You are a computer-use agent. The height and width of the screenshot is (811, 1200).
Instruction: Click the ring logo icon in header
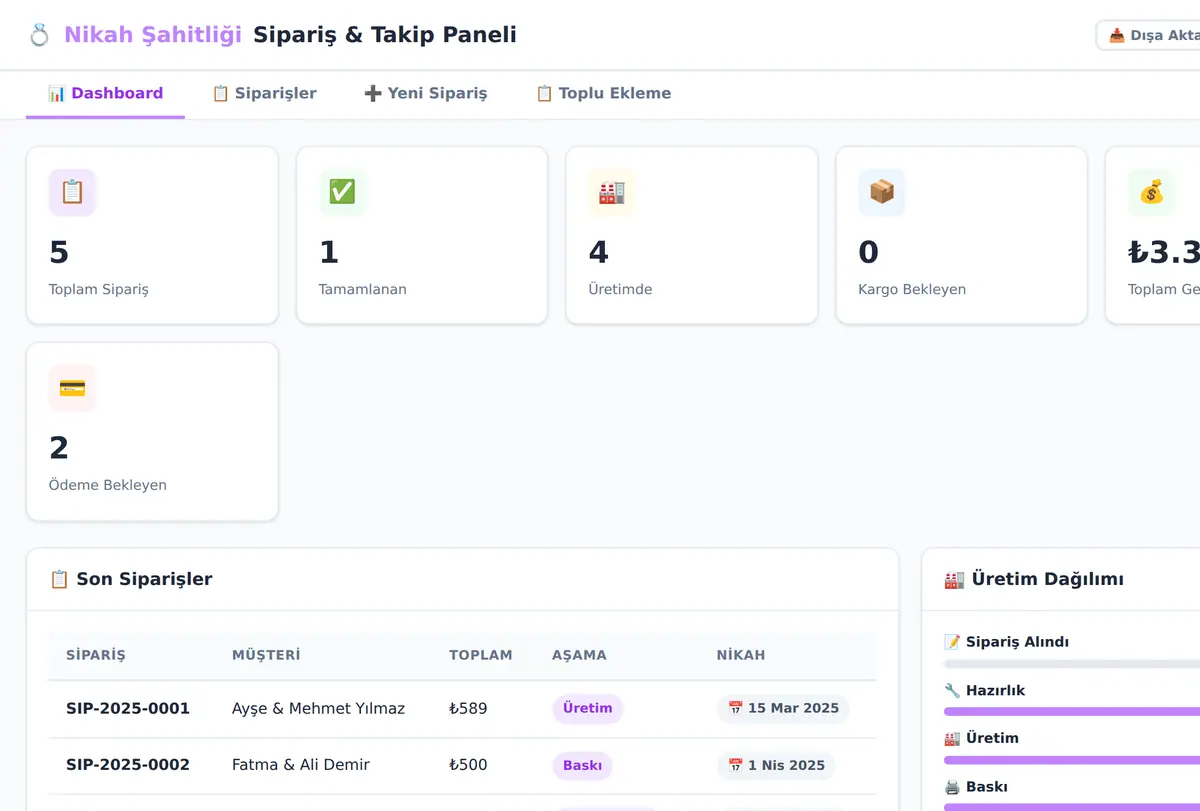click(x=39, y=35)
